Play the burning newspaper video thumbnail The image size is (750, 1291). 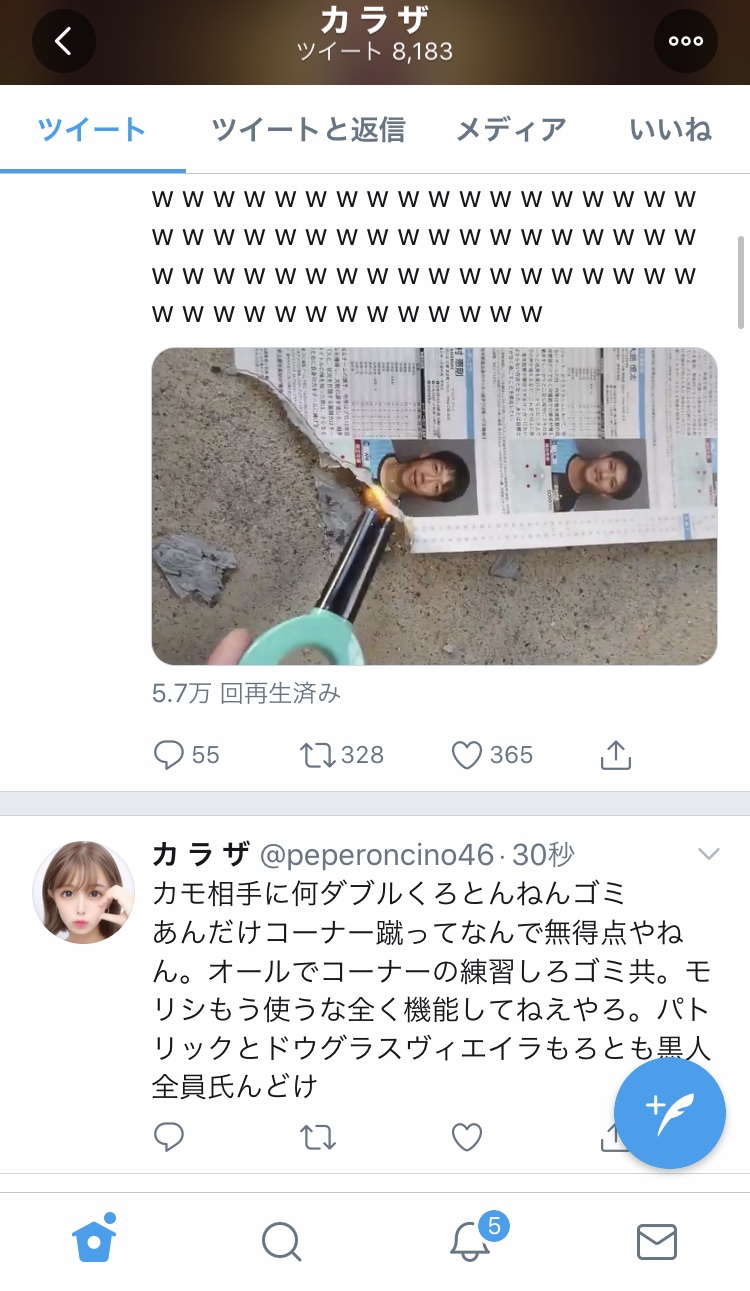click(434, 506)
